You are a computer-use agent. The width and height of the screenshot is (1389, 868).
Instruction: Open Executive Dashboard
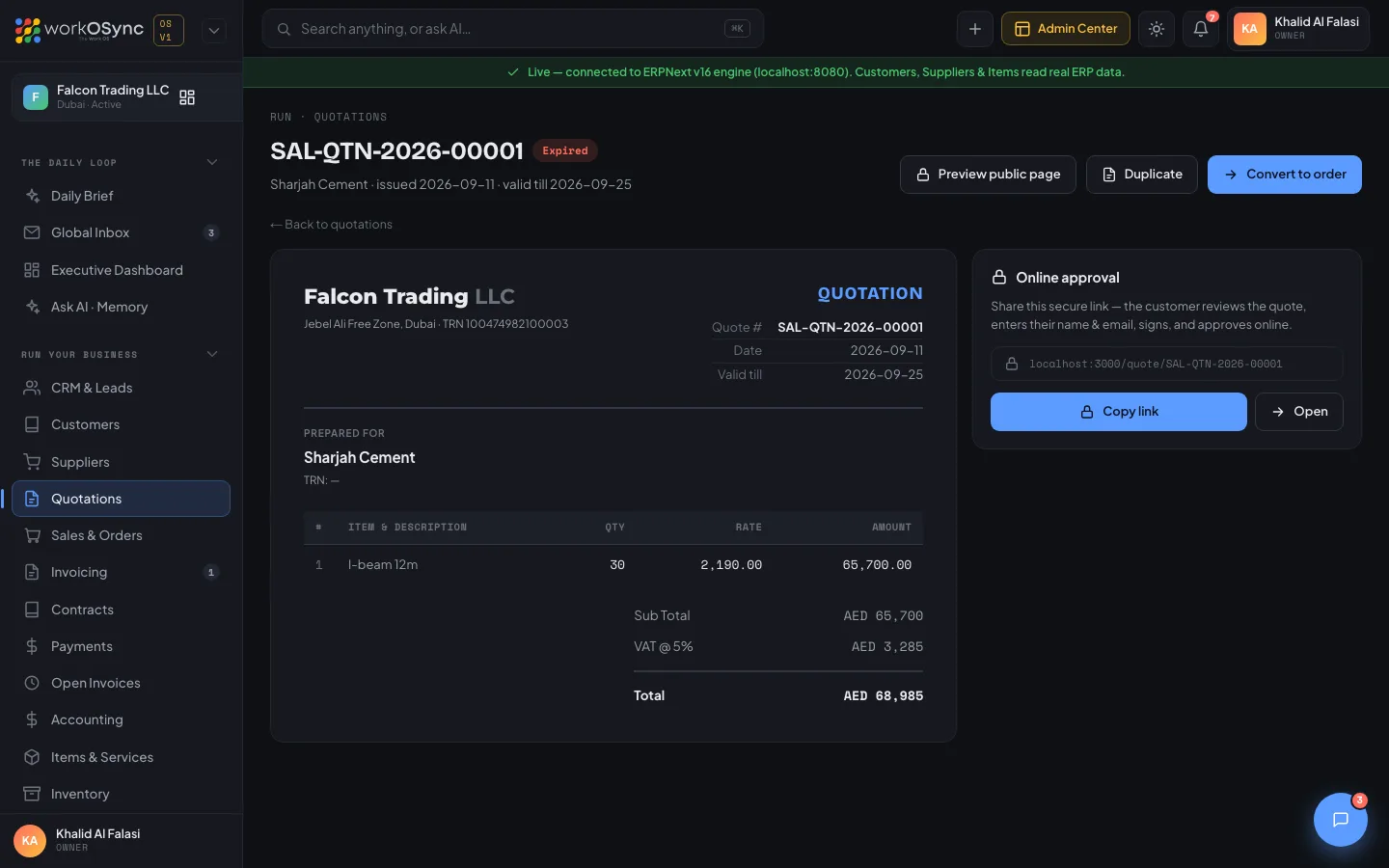click(121, 270)
